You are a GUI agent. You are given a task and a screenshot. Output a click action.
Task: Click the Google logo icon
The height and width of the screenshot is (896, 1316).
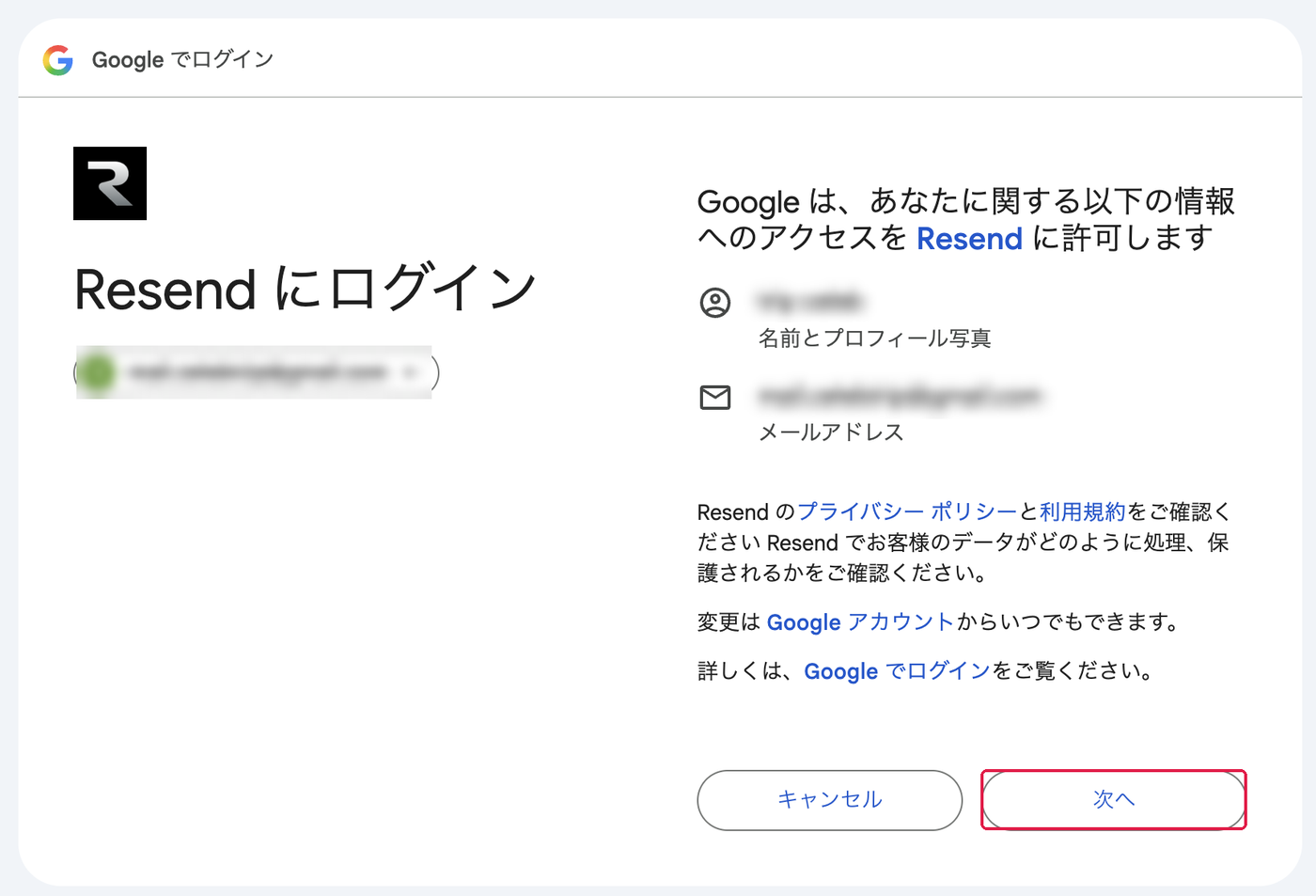click(58, 60)
